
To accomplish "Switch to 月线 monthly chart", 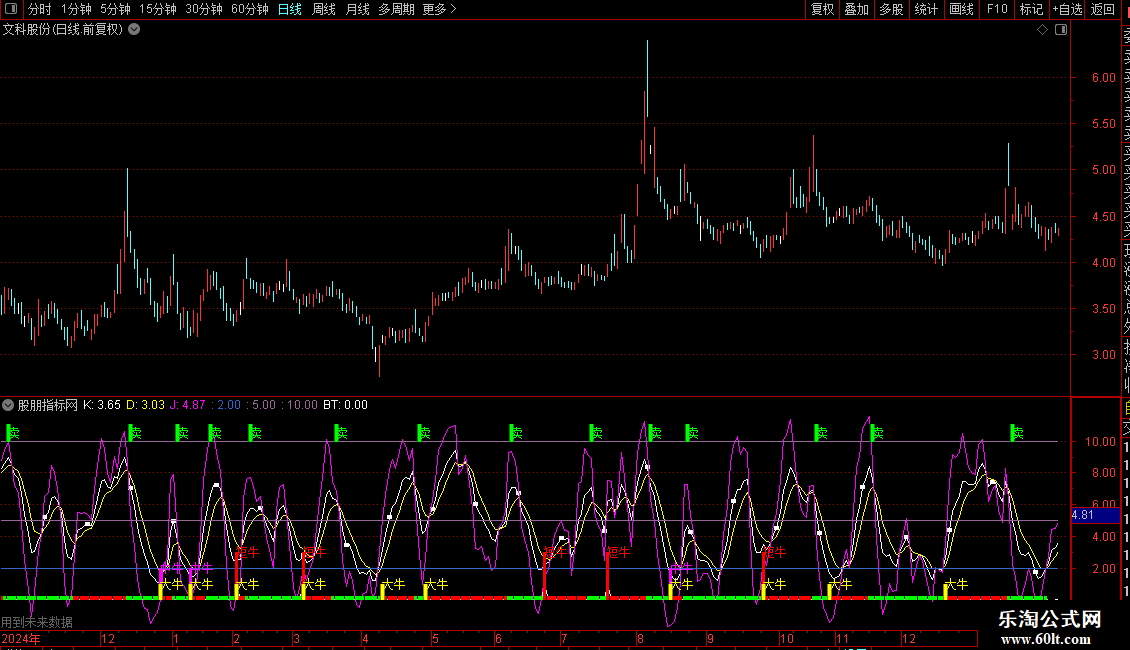I will [357, 9].
